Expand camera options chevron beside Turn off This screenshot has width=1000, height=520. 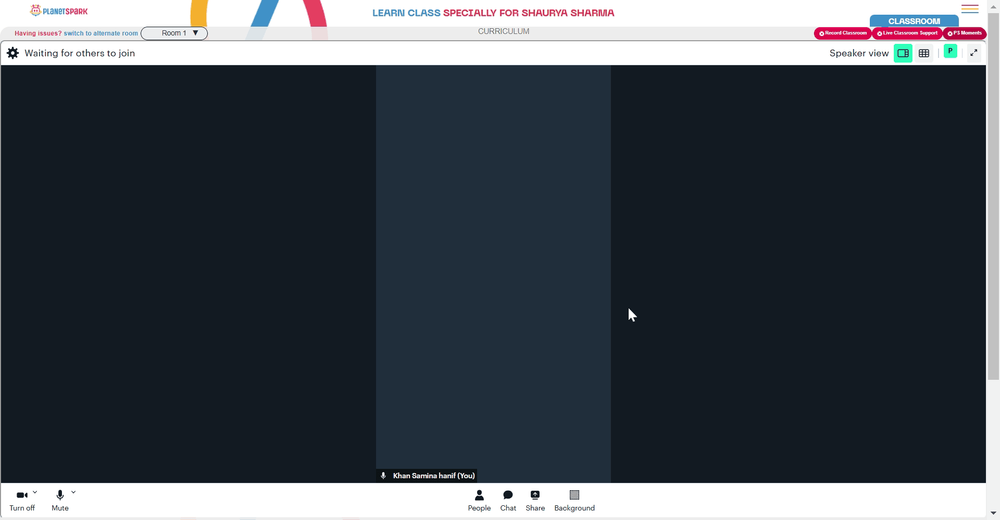(x=35, y=492)
